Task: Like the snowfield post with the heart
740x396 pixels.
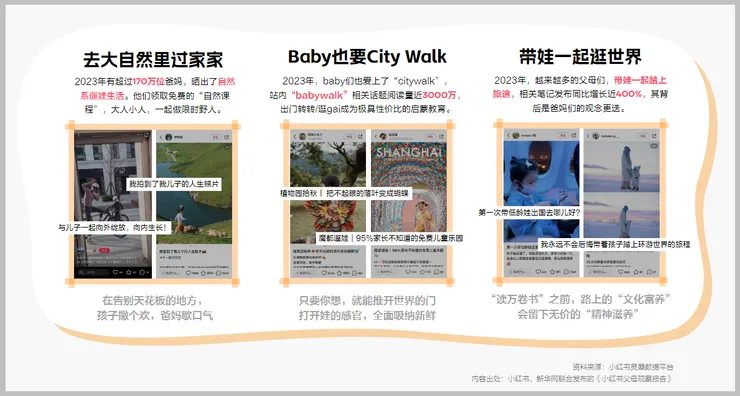Action: 621,271
